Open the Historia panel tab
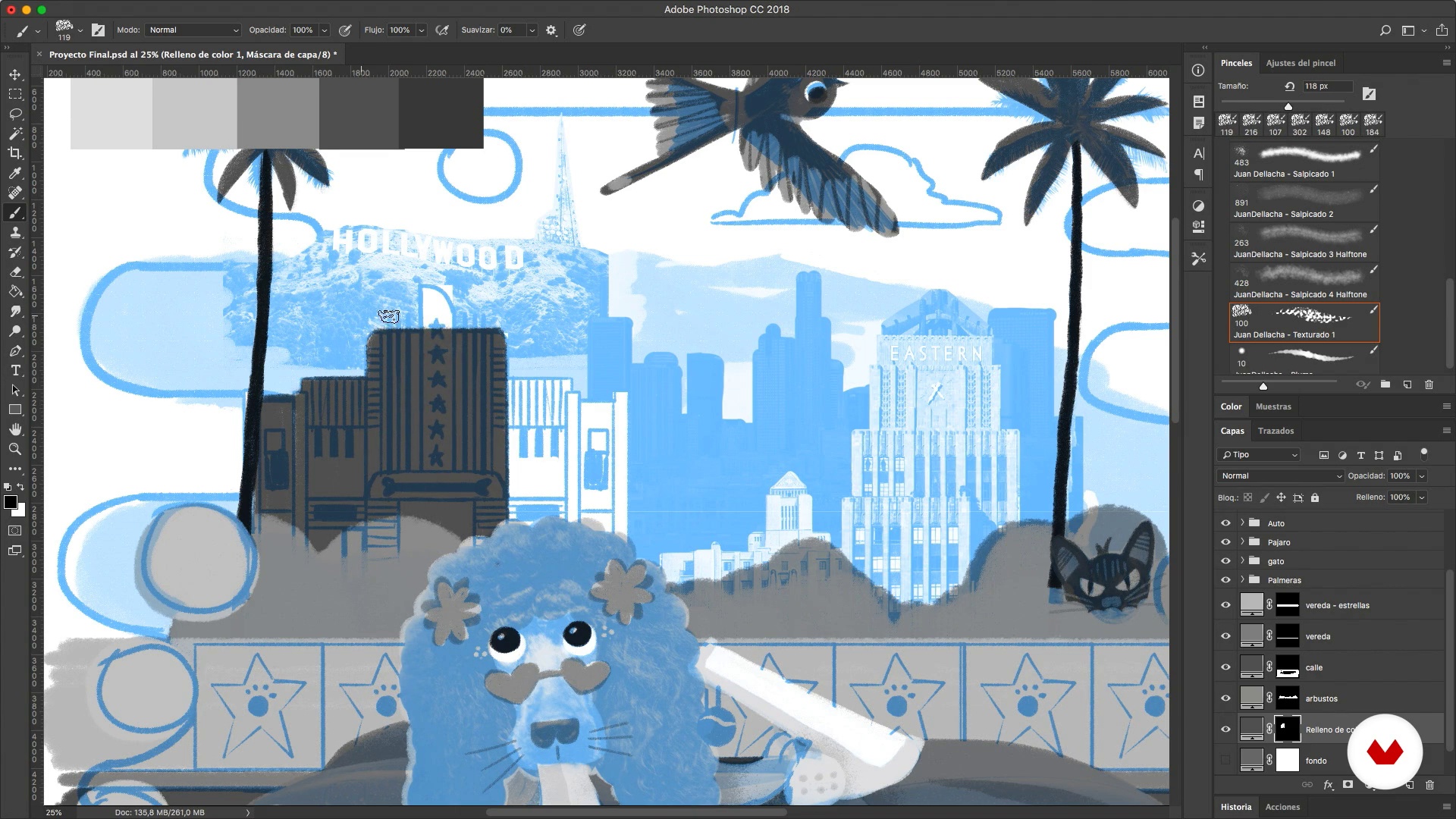 coord(1236,807)
